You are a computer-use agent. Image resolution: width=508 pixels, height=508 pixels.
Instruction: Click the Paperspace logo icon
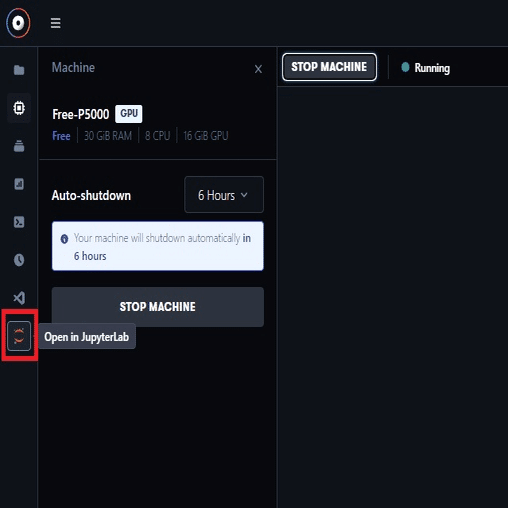[x=18, y=23]
